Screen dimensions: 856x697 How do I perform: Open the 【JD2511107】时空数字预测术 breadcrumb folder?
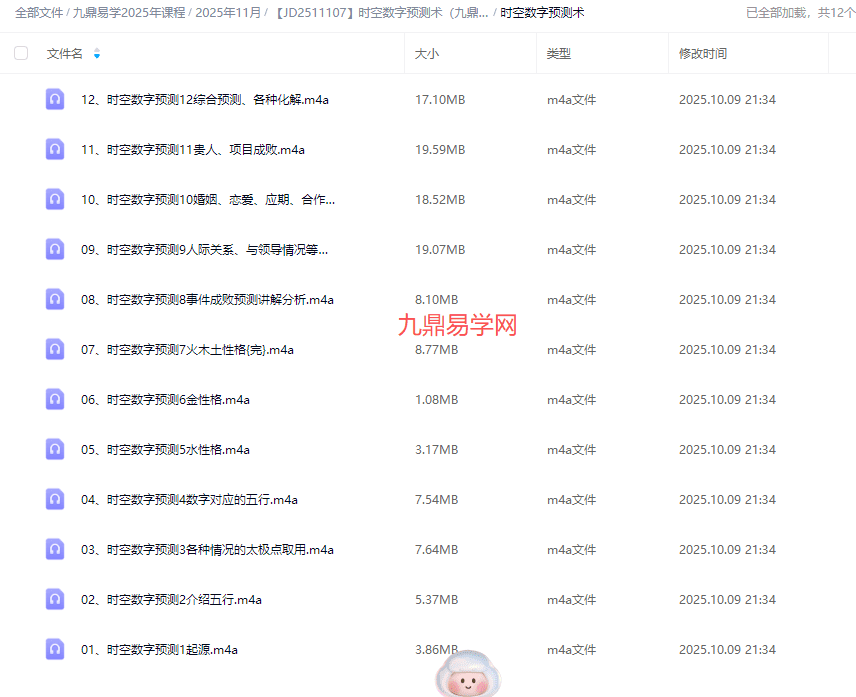pyautogui.click(x=381, y=13)
